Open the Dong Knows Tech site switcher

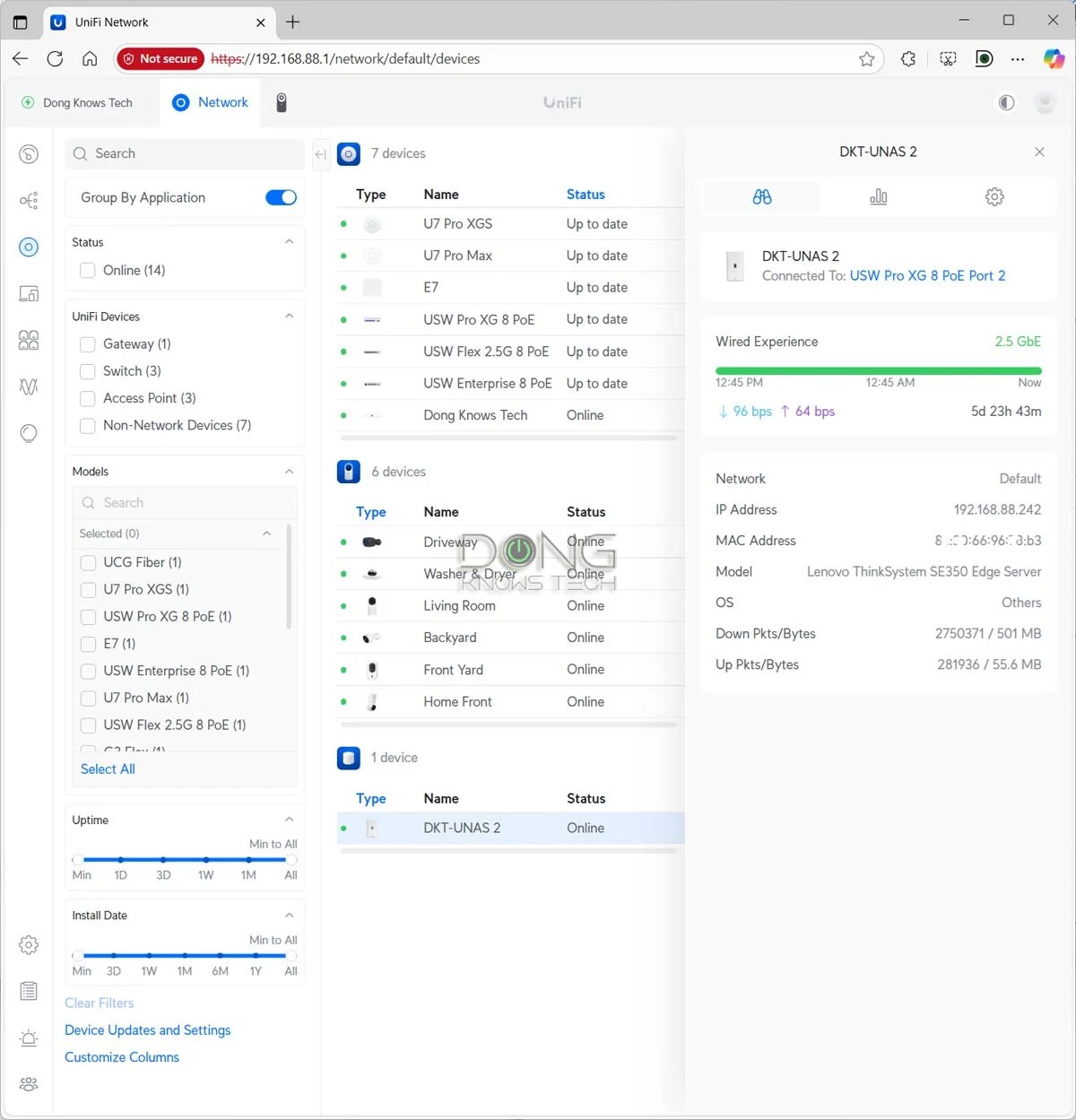78,102
